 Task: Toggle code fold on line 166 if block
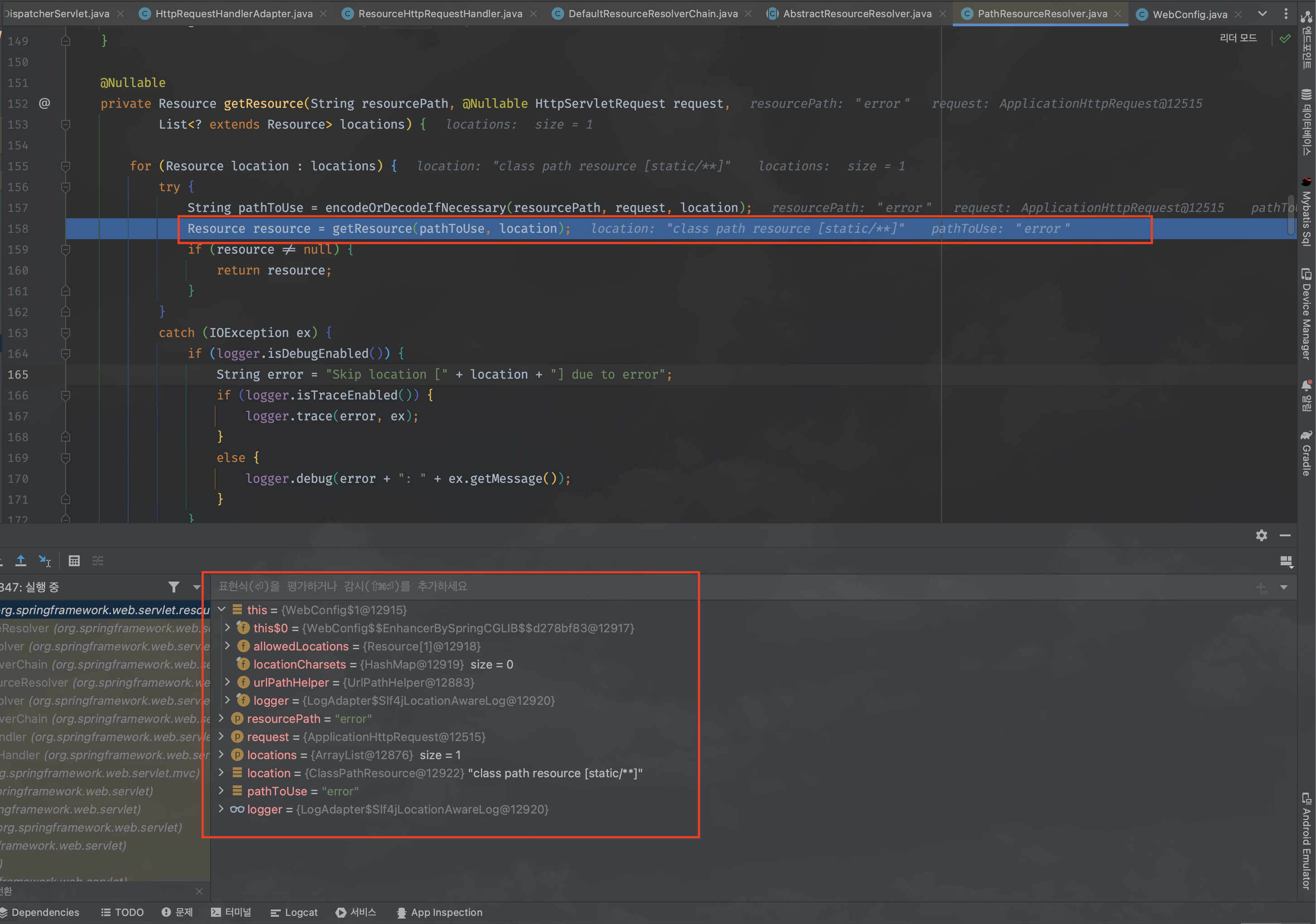point(66,395)
